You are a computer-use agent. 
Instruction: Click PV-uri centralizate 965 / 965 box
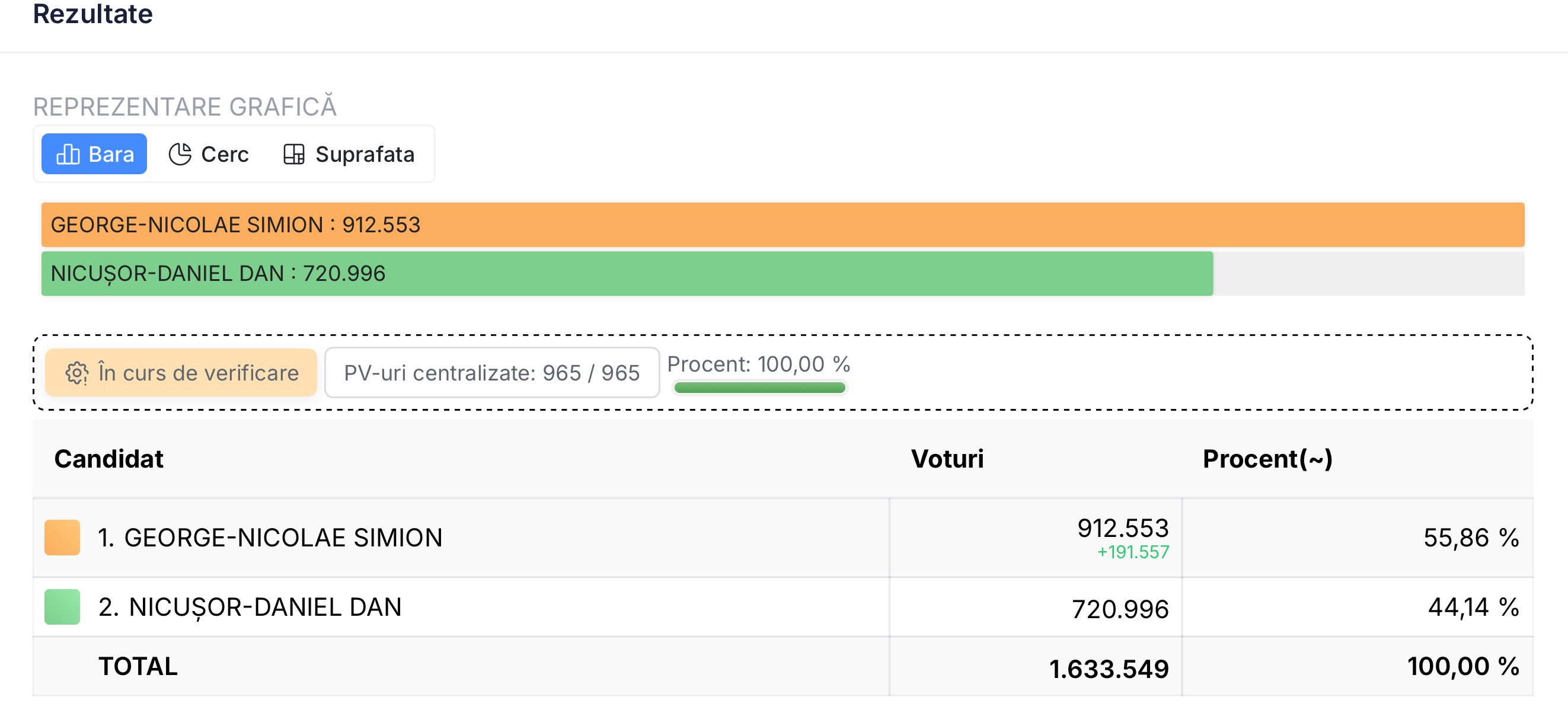click(492, 373)
